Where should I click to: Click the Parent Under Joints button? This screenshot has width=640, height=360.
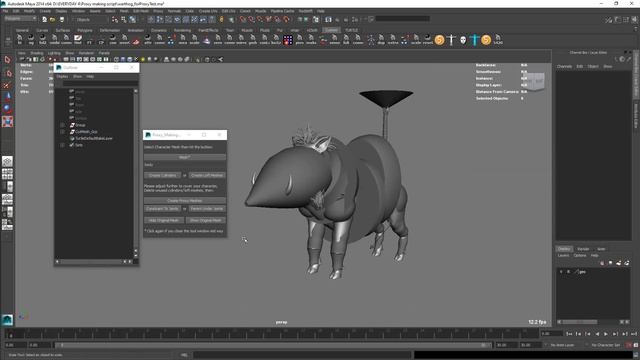(x=207, y=209)
